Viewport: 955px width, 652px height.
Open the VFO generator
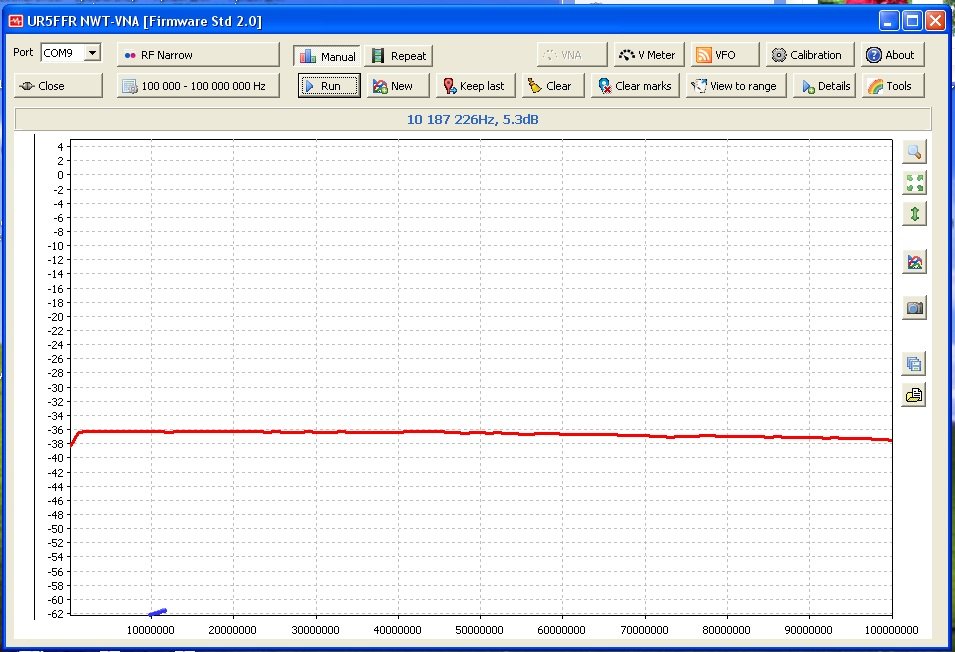point(725,55)
